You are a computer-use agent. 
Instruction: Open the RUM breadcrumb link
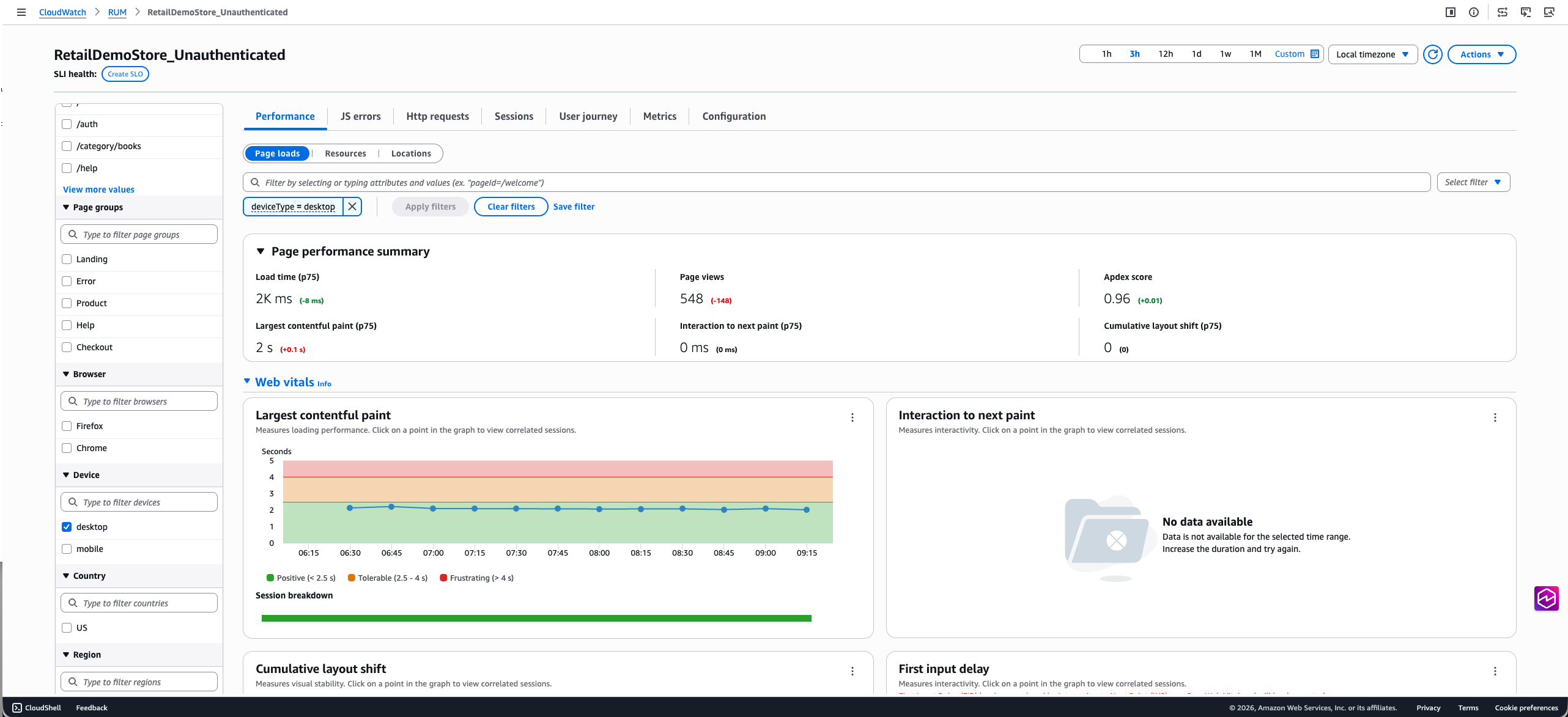click(x=117, y=12)
